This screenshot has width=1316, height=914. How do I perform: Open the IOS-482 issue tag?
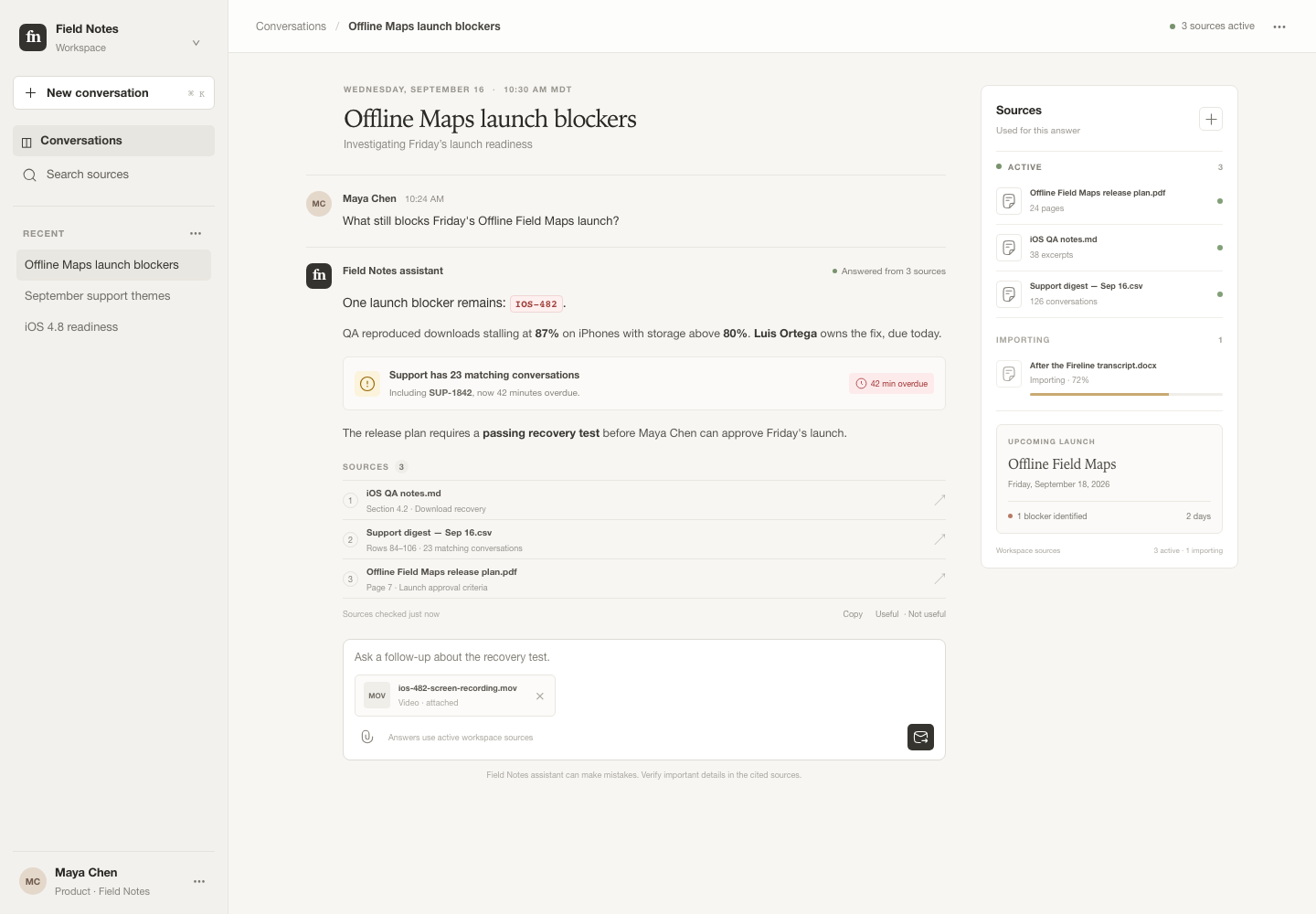536,304
